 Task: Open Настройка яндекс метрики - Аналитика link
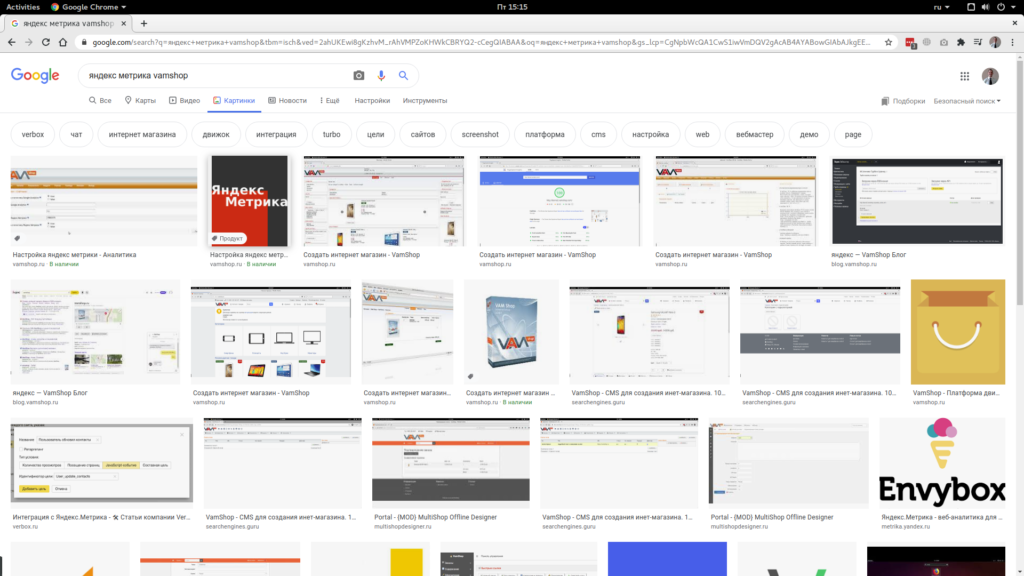74,255
